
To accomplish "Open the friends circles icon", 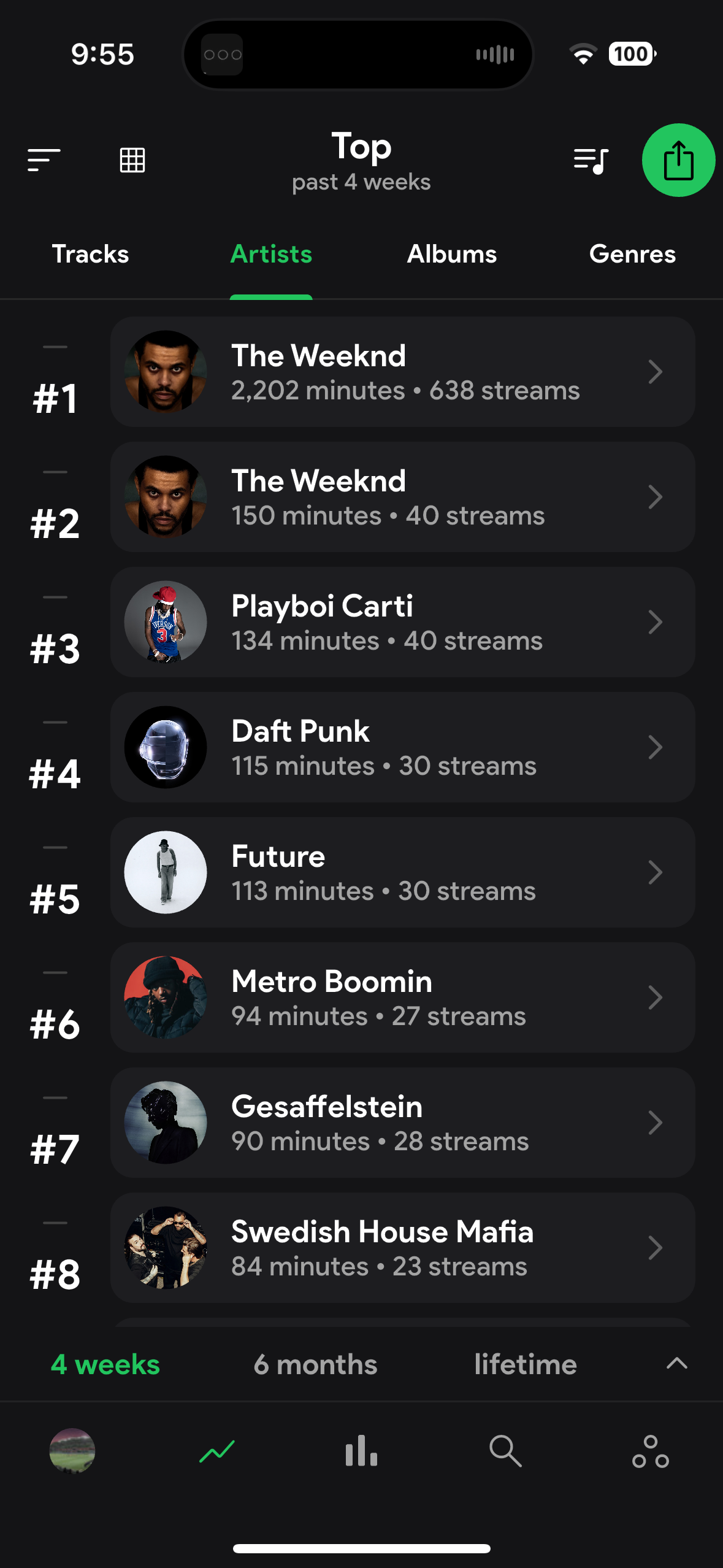I will point(650,1451).
